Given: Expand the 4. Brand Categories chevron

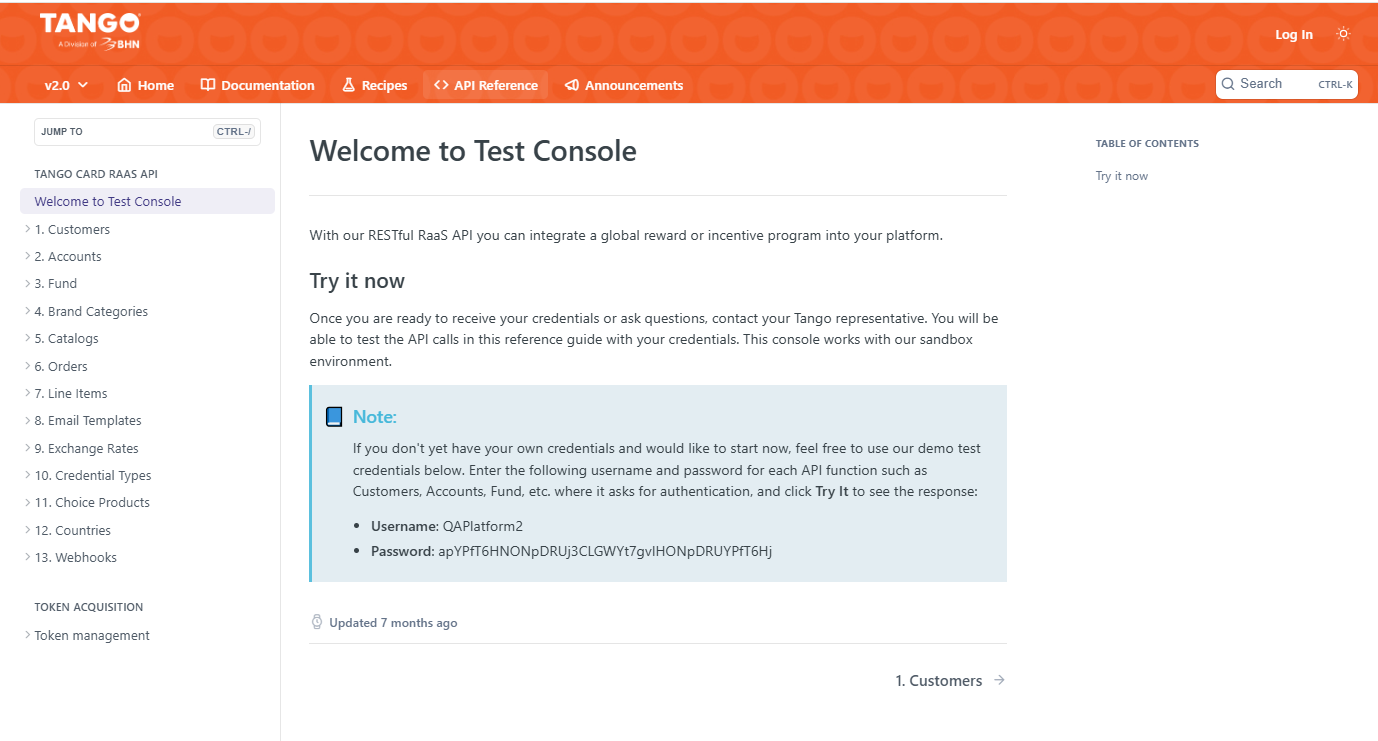Looking at the screenshot, I should 27,311.
